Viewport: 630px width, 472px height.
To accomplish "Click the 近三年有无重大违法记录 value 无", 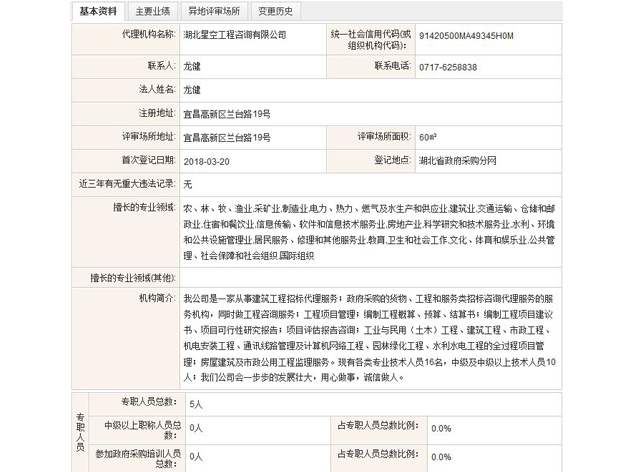I will tap(188, 184).
